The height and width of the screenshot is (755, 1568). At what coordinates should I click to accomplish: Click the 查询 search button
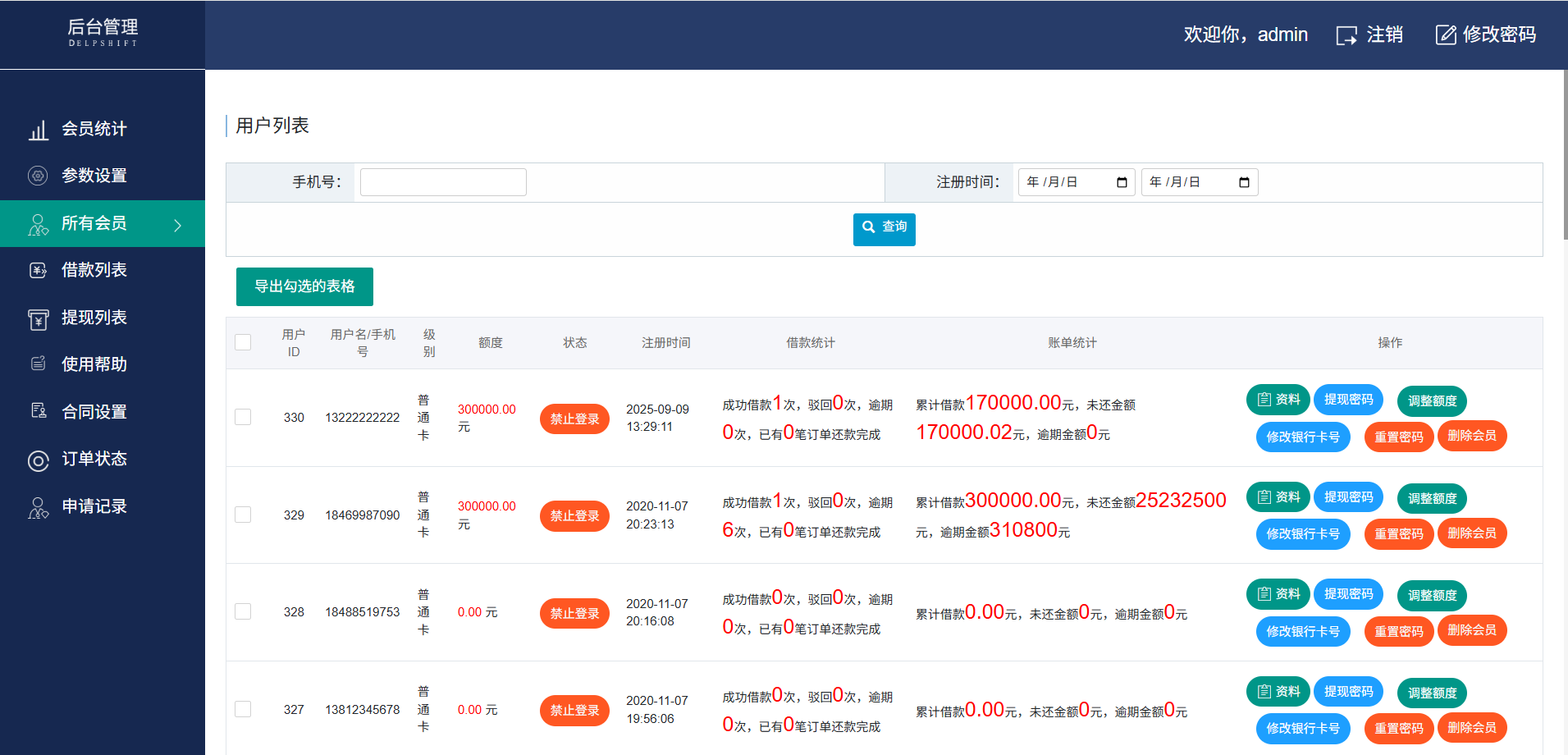pos(884,229)
